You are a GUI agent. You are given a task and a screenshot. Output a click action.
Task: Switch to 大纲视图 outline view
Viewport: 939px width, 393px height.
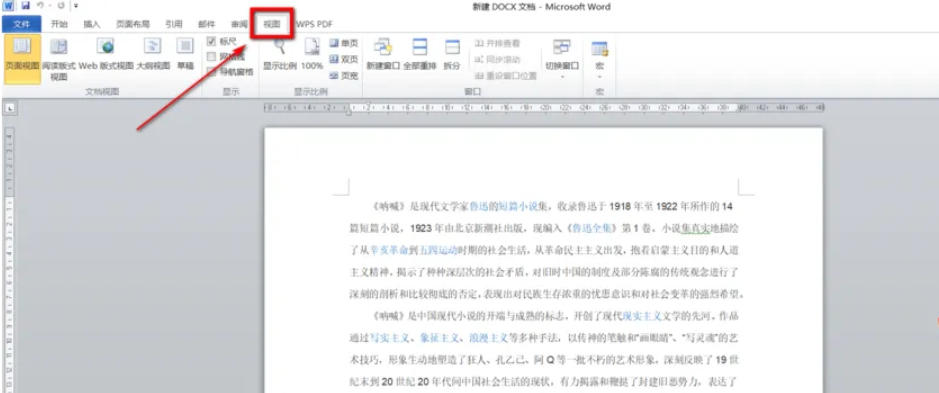153,55
